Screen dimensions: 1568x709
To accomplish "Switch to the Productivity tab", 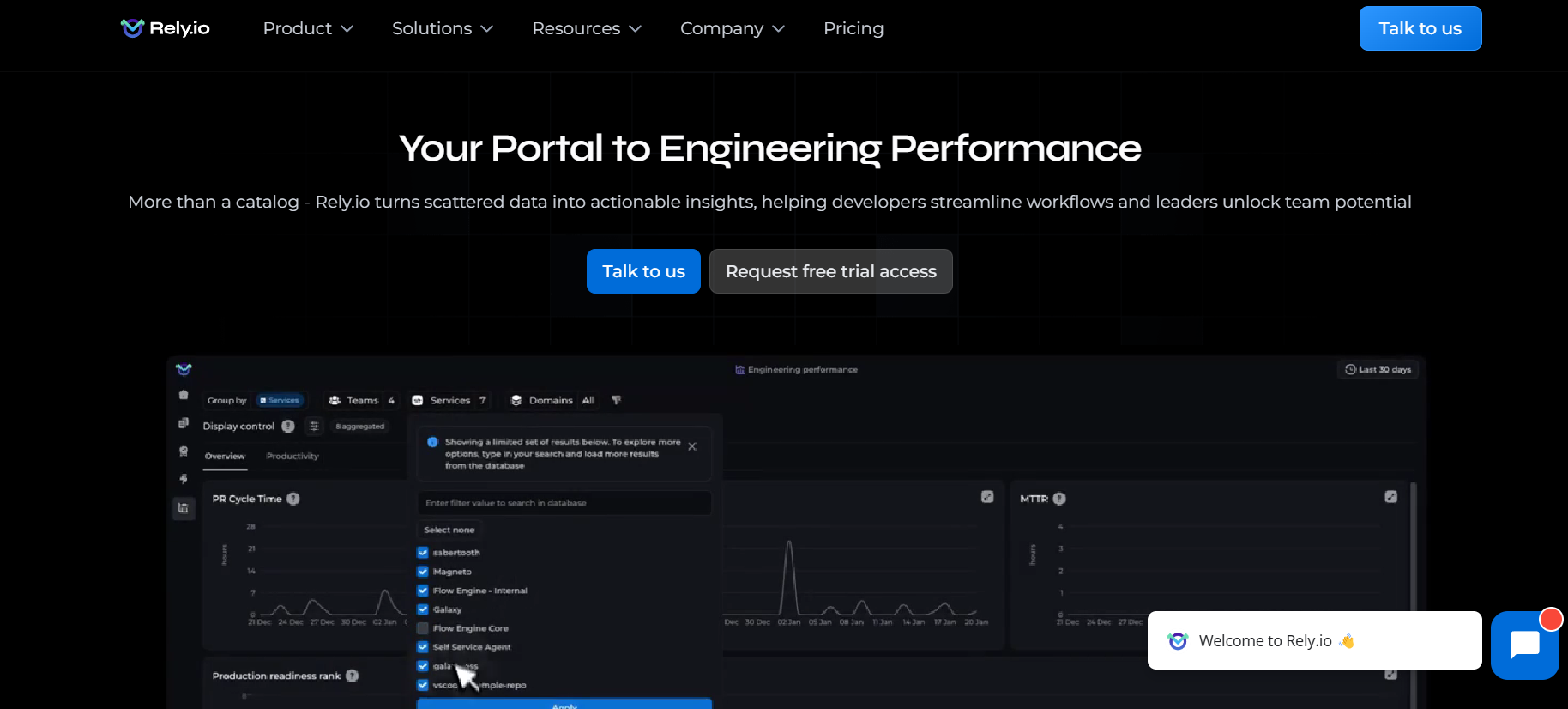I will [x=292, y=456].
